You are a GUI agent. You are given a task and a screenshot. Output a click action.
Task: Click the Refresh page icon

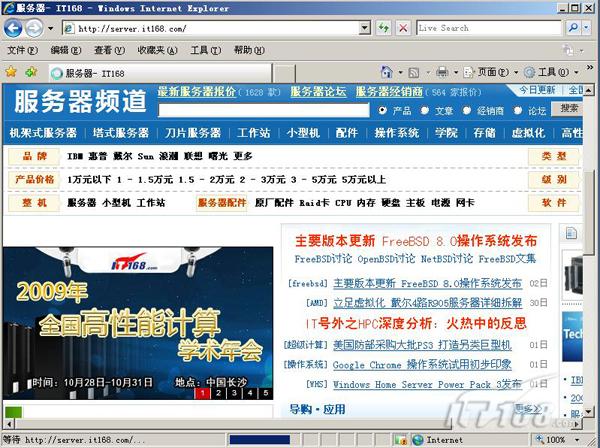click(x=383, y=28)
